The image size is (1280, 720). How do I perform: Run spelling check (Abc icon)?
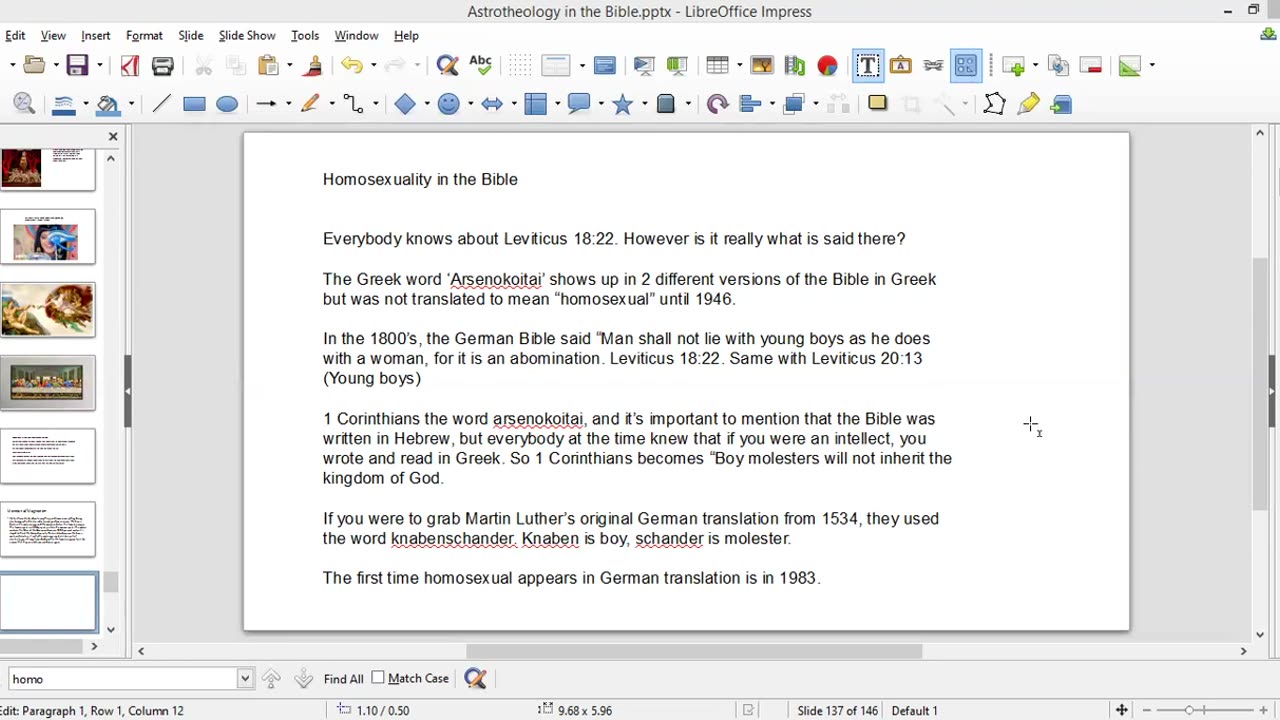(480, 66)
